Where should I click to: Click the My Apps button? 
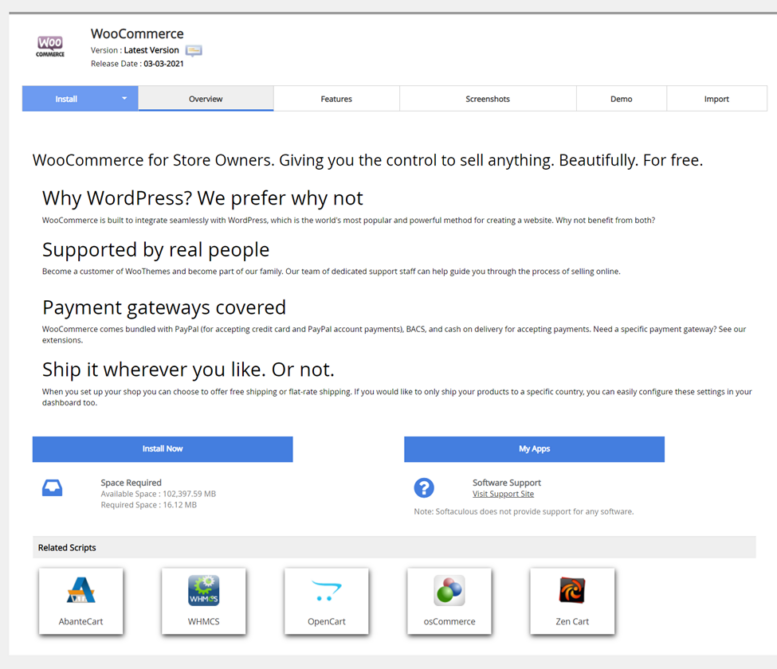point(534,449)
